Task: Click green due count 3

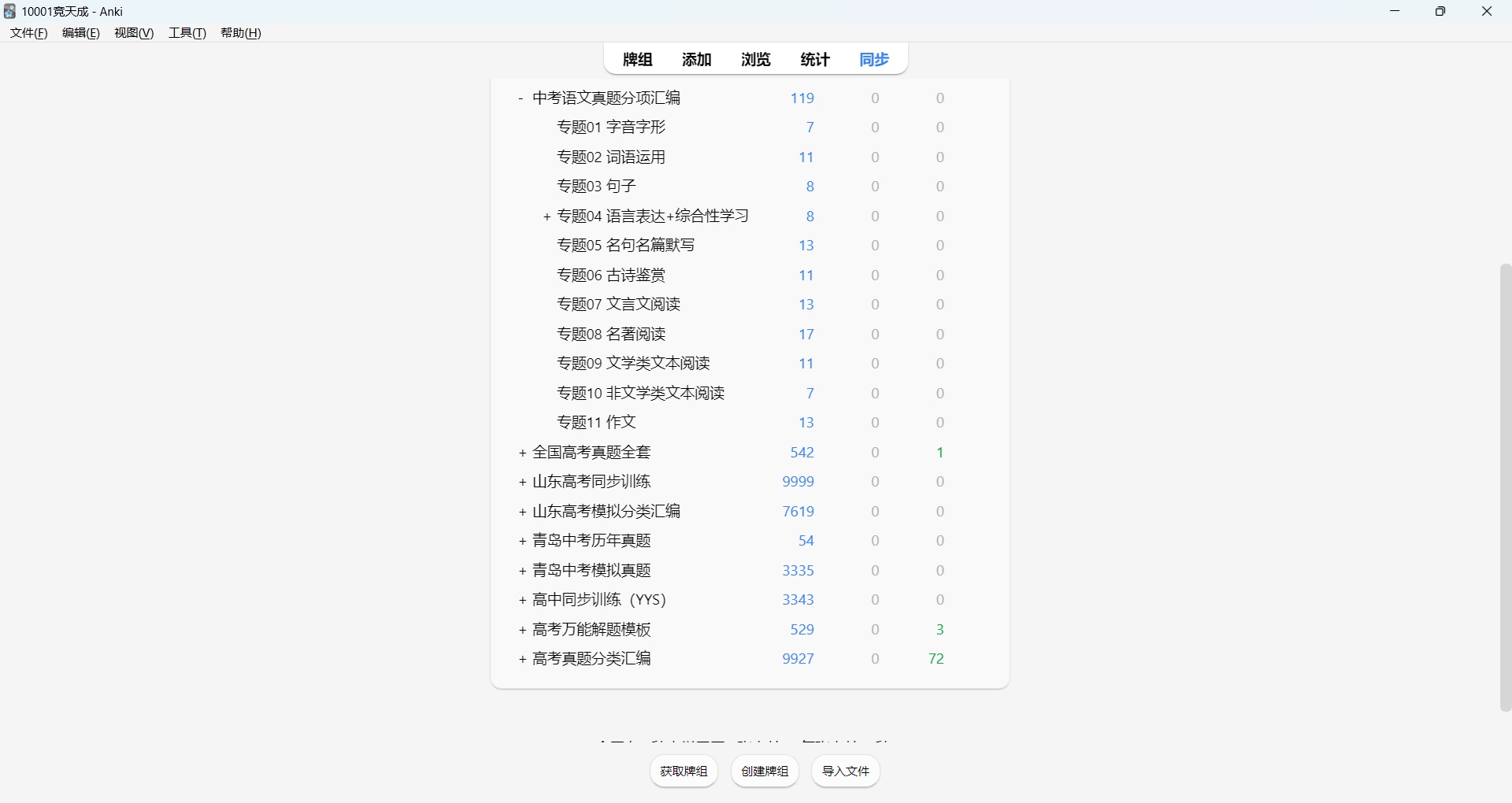Action: tap(940, 630)
